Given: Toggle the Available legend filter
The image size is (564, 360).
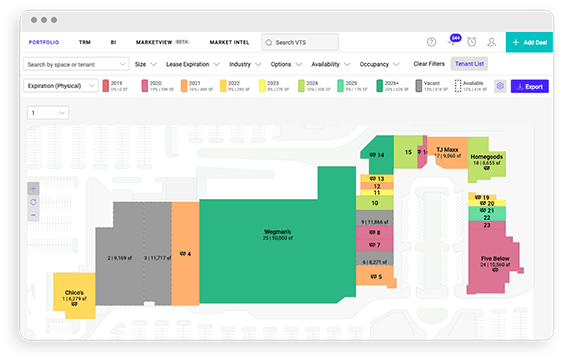Looking at the screenshot, I should click(x=471, y=86).
